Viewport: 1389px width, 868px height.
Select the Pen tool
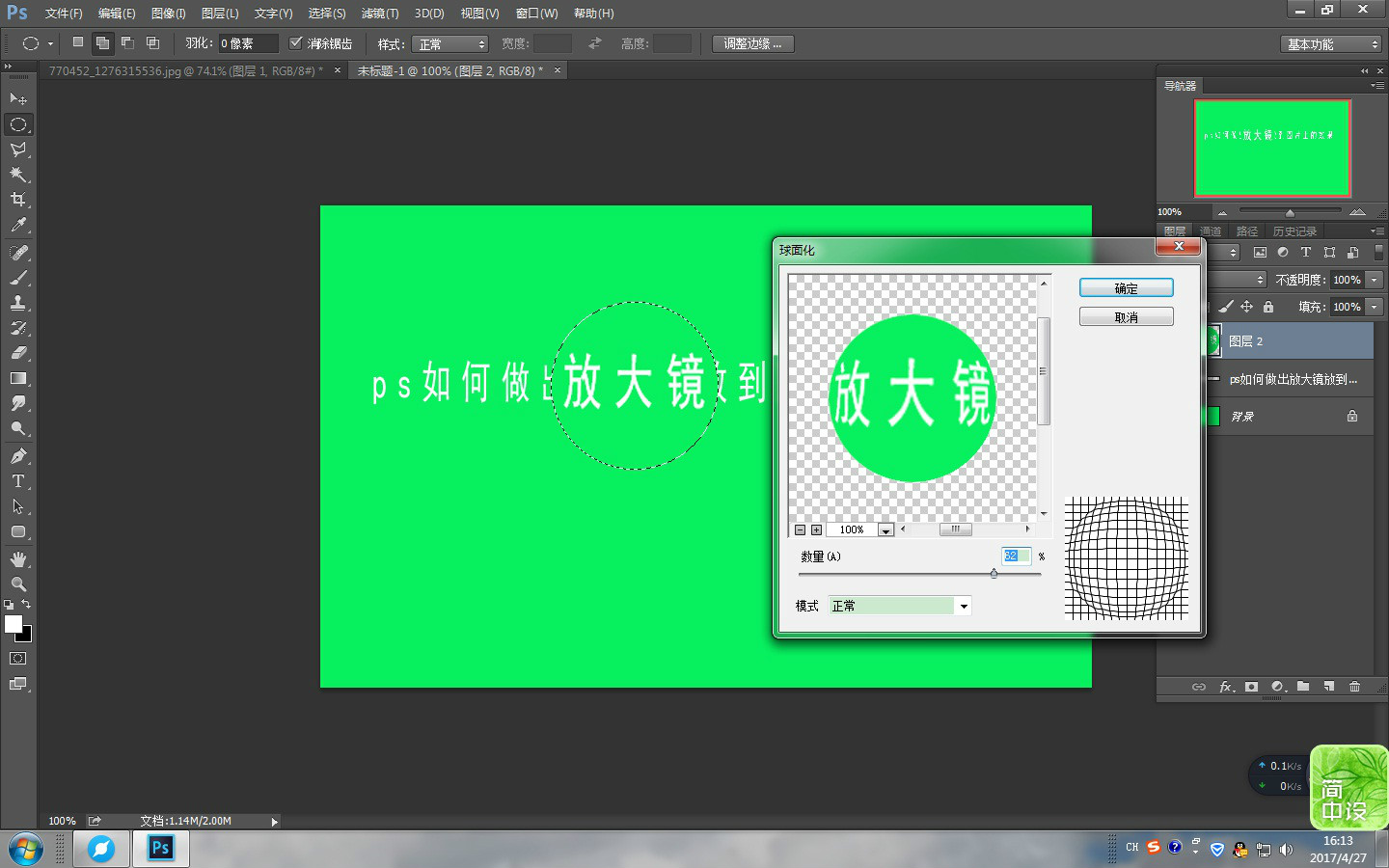click(x=18, y=456)
